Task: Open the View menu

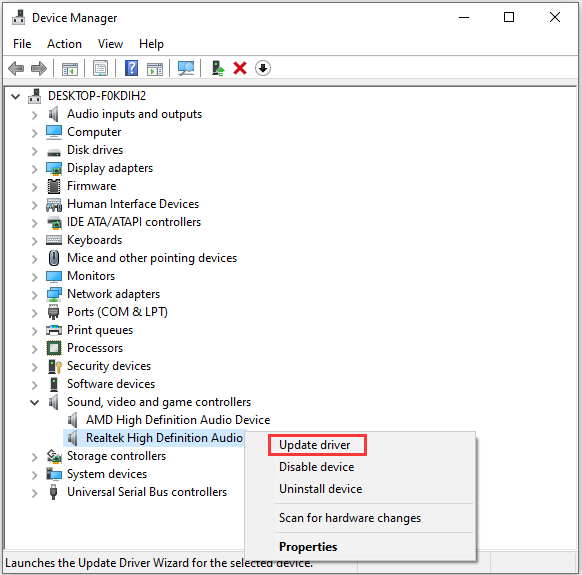Action: pyautogui.click(x=110, y=44)
